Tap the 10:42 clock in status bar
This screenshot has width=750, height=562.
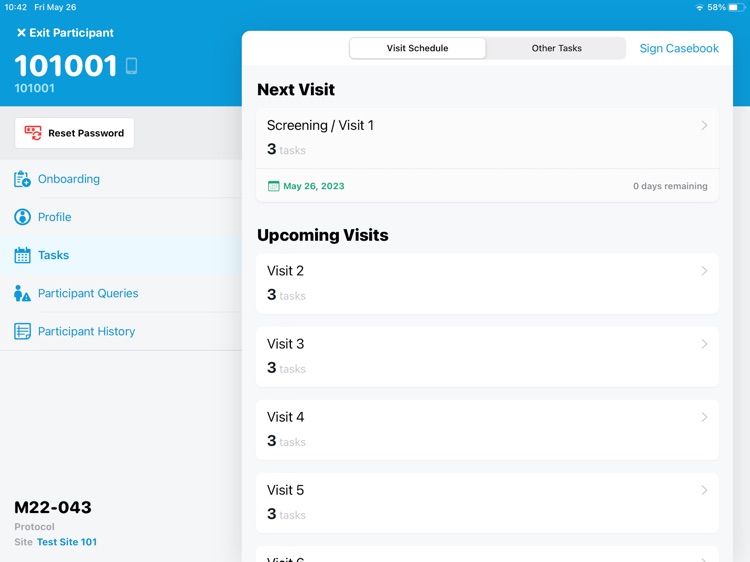16,7
